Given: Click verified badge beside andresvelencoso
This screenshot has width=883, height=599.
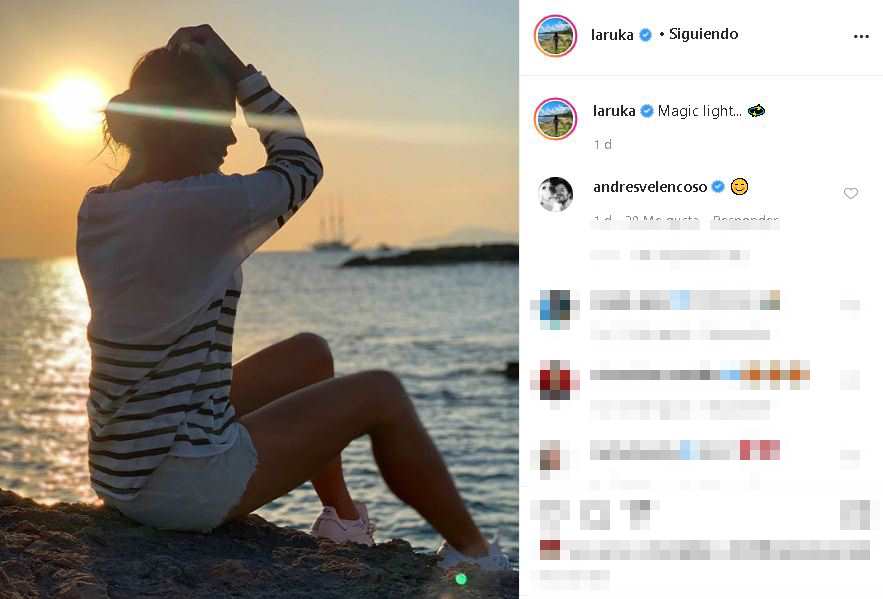Looking at the screenshot, I should point(718,186).
